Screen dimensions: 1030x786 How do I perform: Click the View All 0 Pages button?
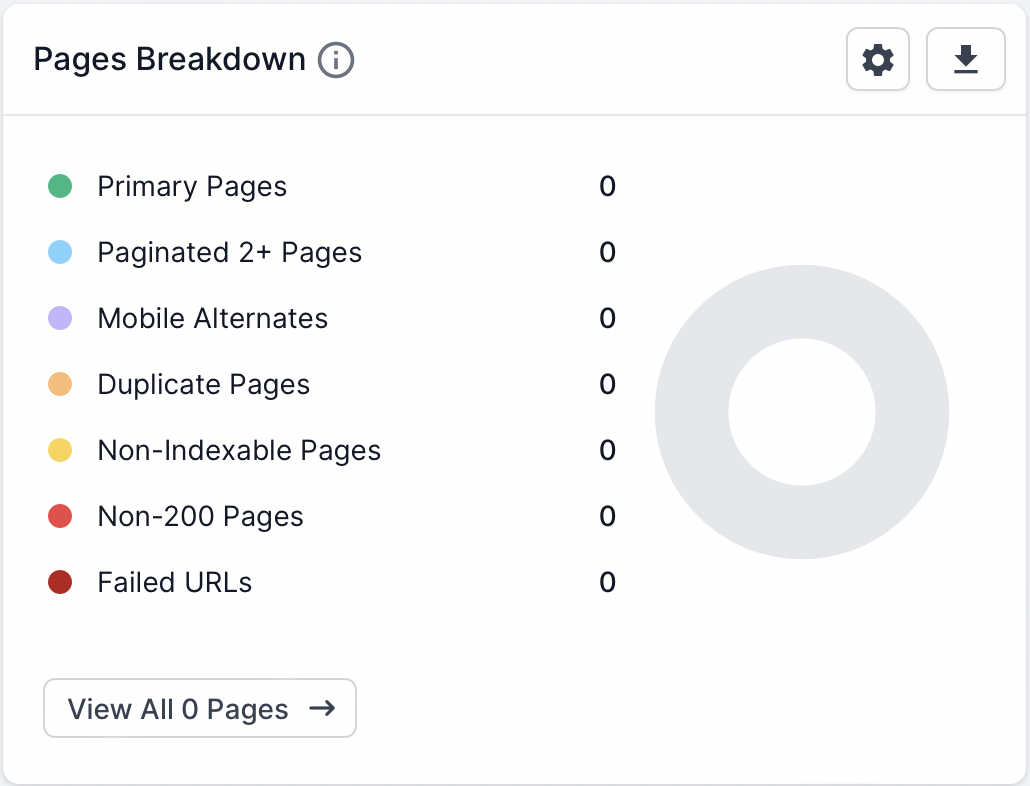click(x=199, y=708)
